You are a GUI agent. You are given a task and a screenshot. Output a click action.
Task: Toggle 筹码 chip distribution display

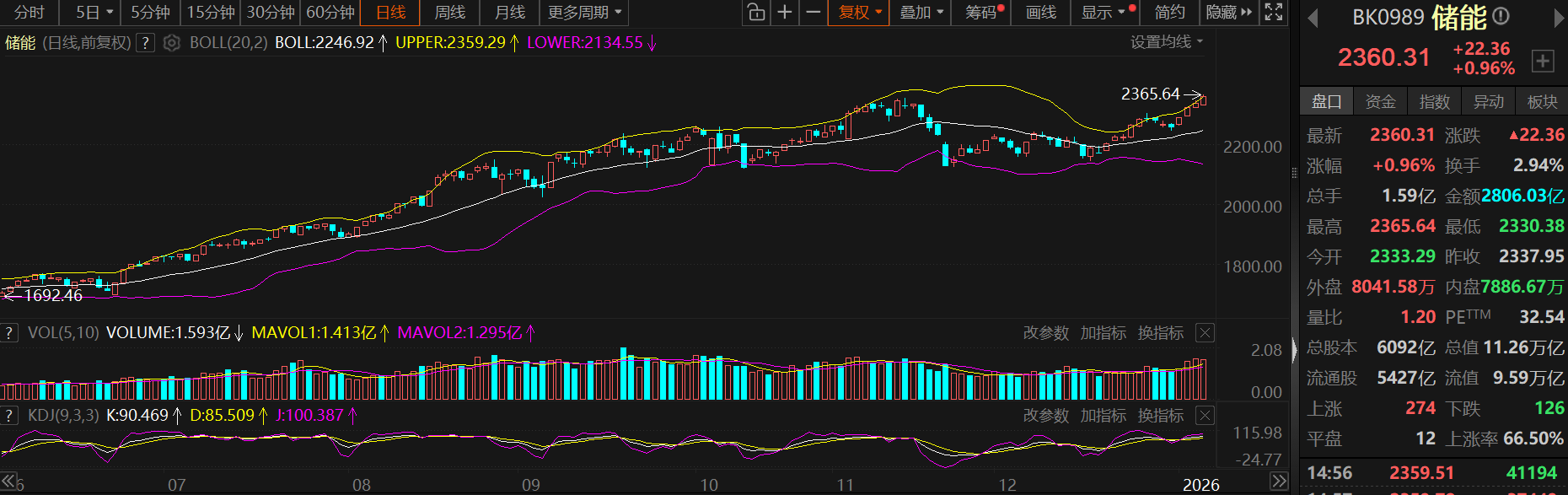pyautogui.click(x=984, y=13)
